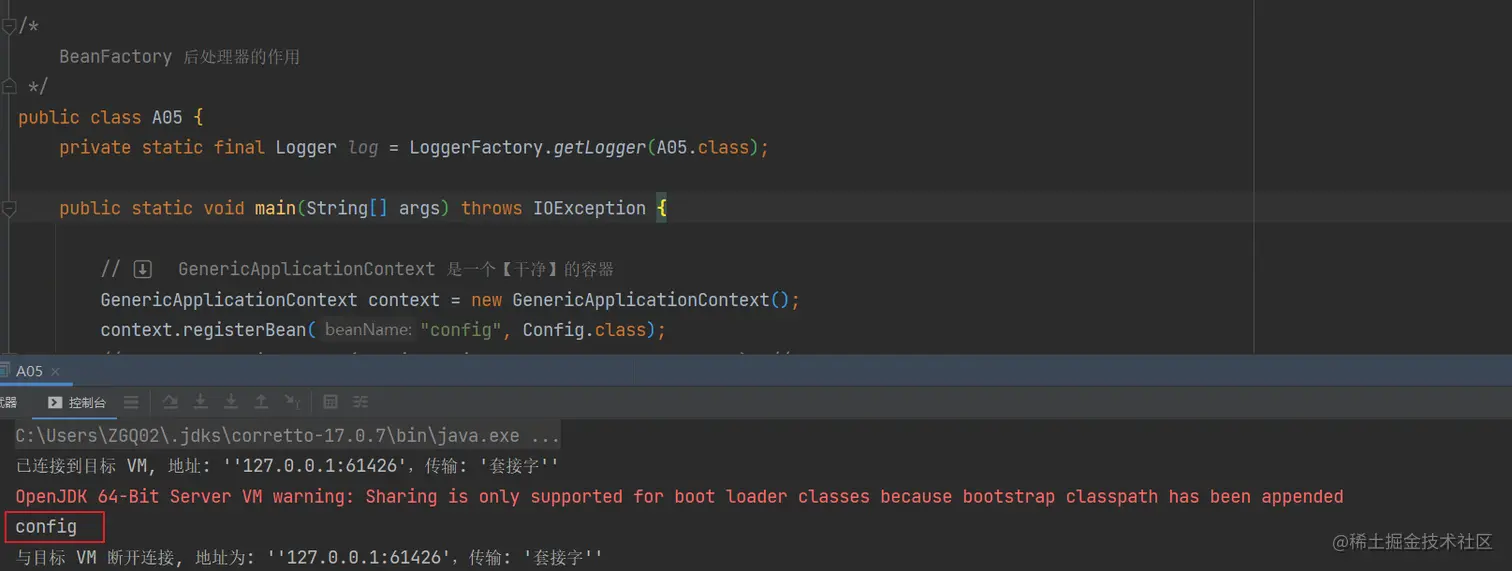
Task: Click the BeanFactory word in the top comment
Action: (116, 57)
